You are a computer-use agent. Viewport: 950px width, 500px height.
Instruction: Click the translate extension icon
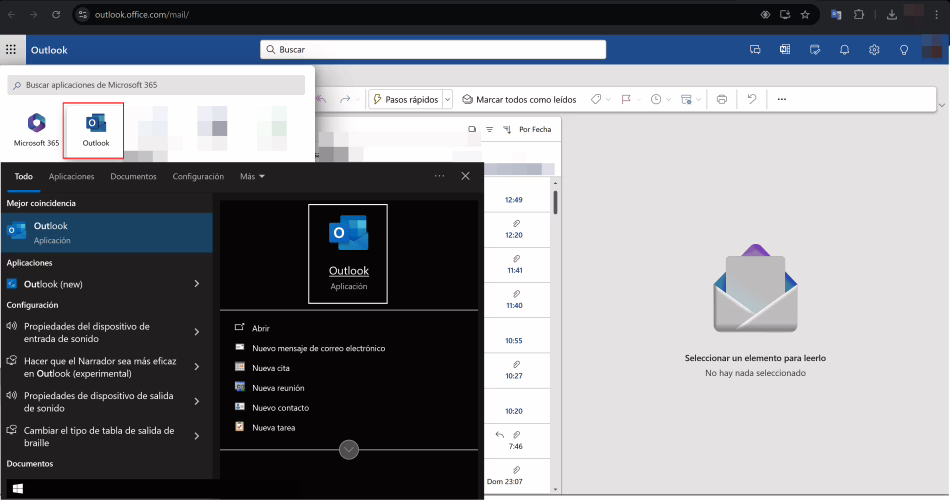836,15
